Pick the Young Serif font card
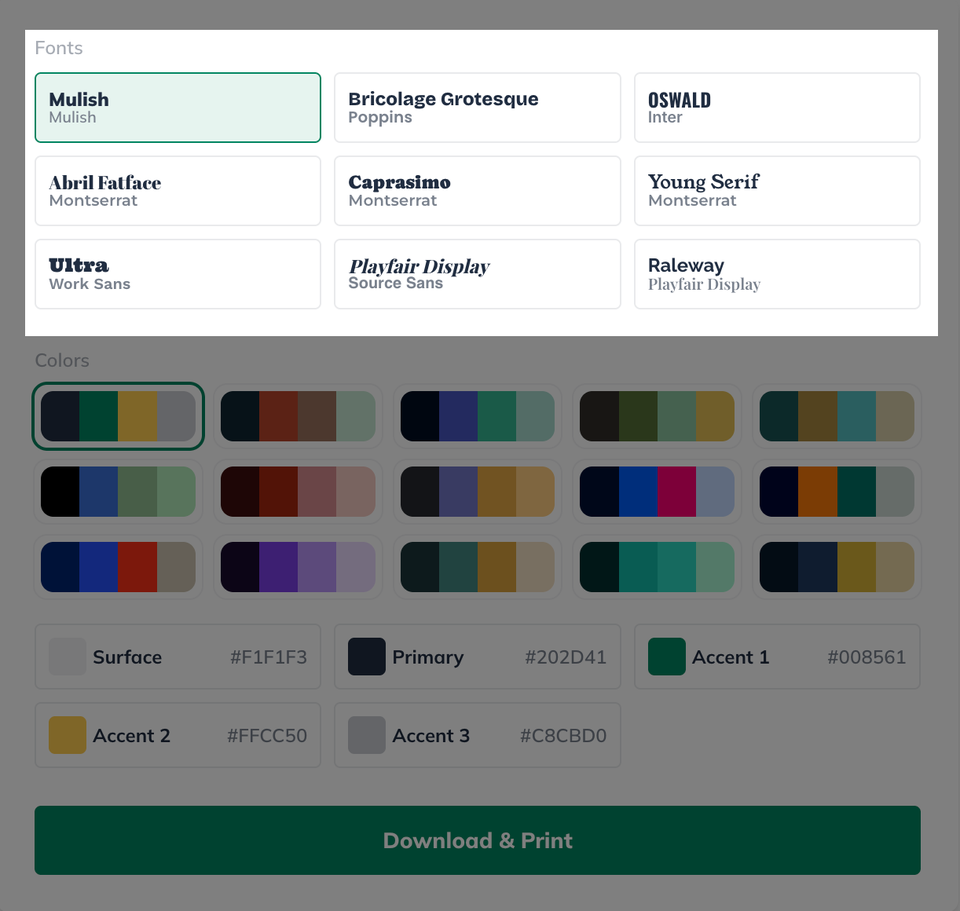 pyautogui.click(x=777, y=191)
